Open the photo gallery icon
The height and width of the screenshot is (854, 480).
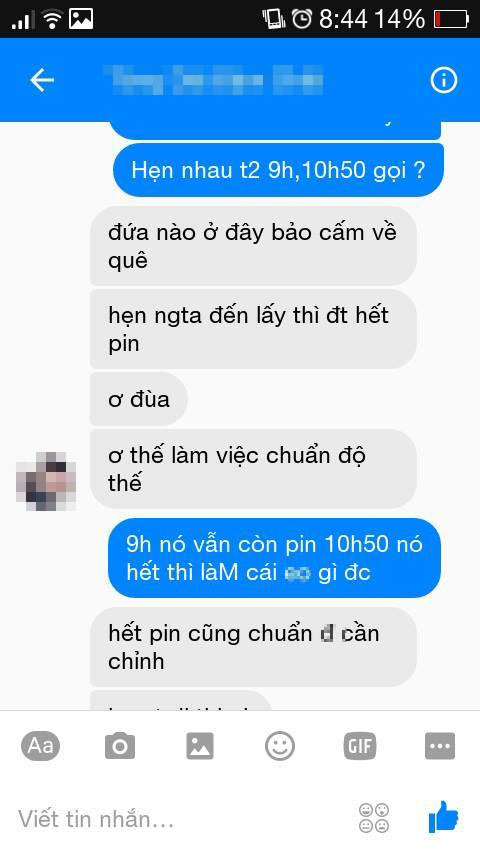point(200,746)
